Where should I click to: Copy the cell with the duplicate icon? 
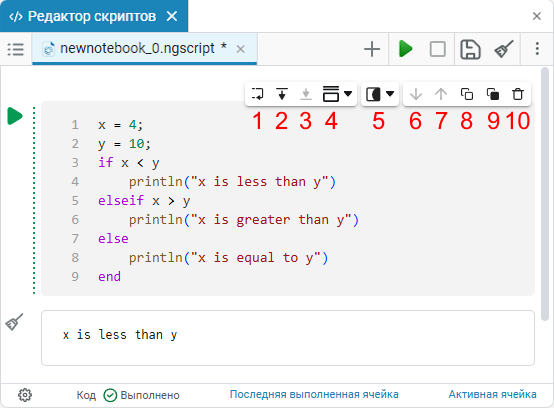(x=467, y=94)
